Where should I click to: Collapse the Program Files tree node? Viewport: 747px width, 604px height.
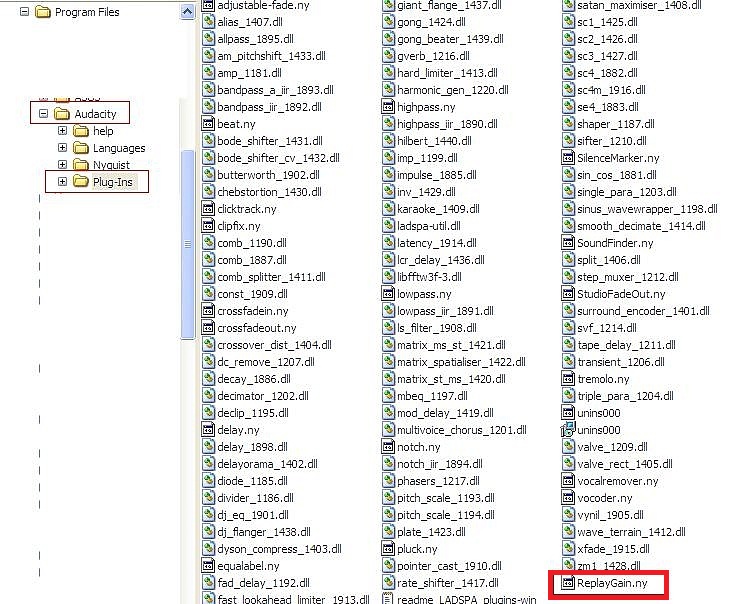(x=24, y=12)
